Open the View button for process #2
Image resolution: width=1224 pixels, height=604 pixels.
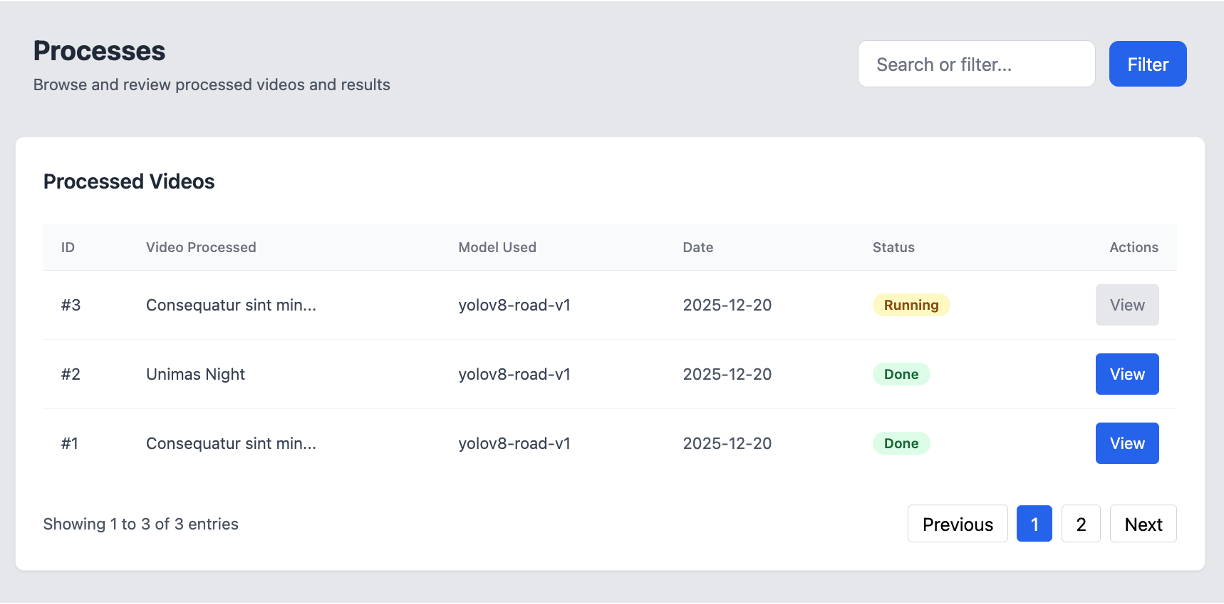[x=1127, y=374]
